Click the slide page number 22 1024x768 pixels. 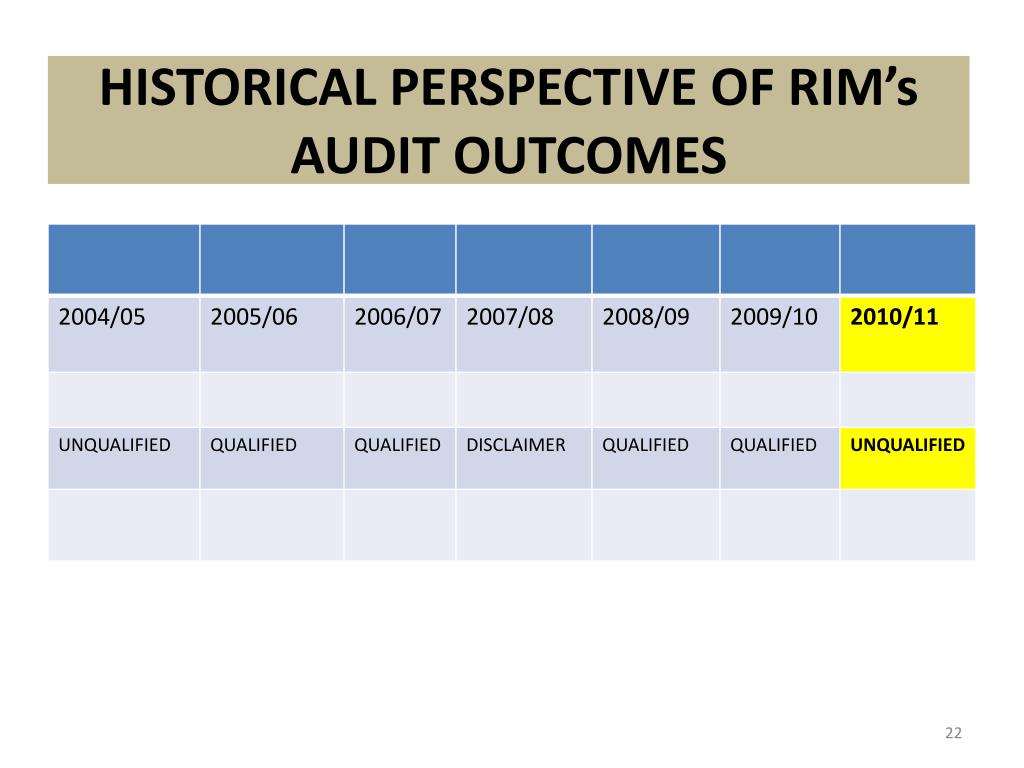coord(953,733)
